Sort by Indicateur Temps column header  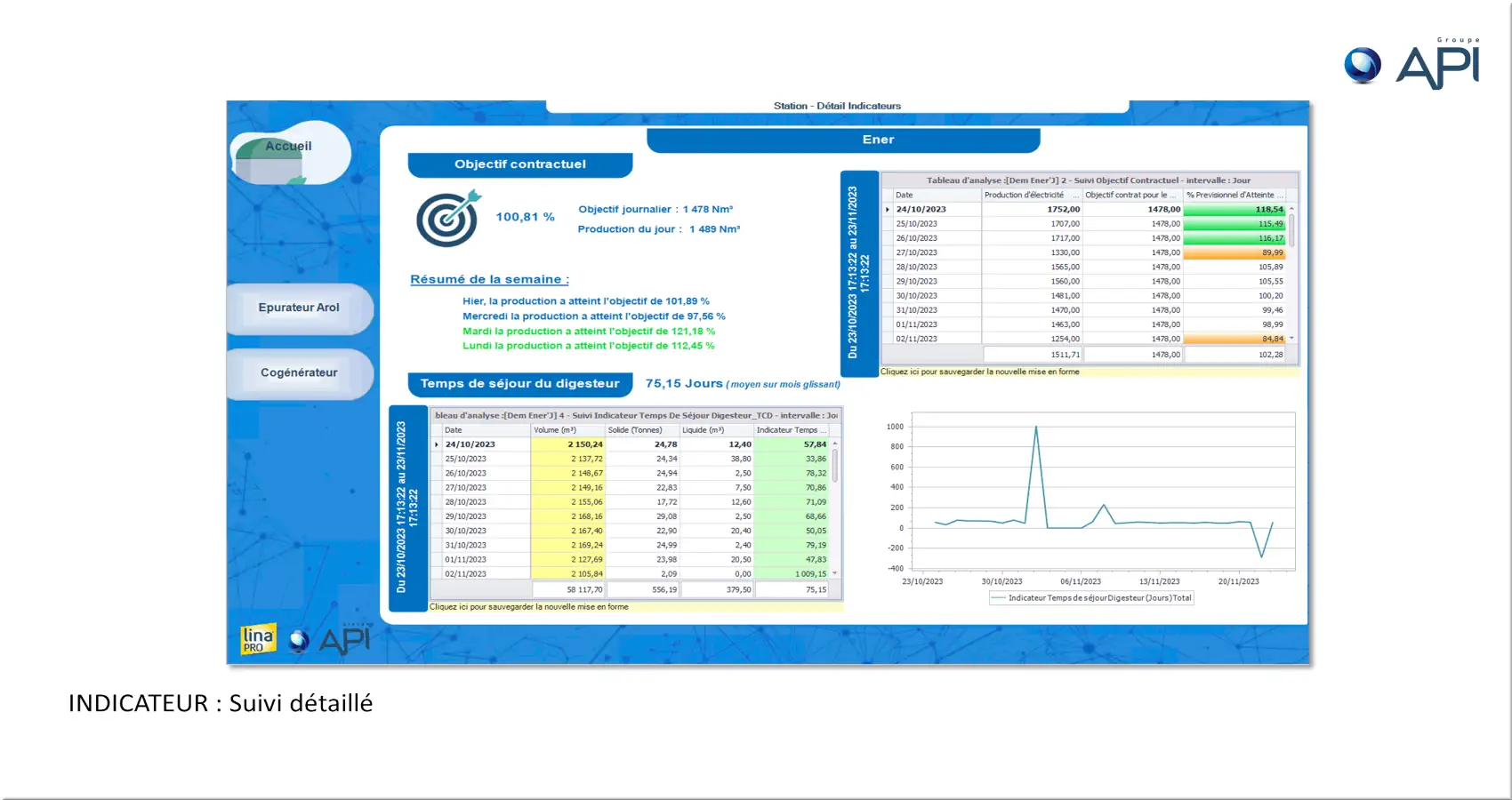pos(792,430)
